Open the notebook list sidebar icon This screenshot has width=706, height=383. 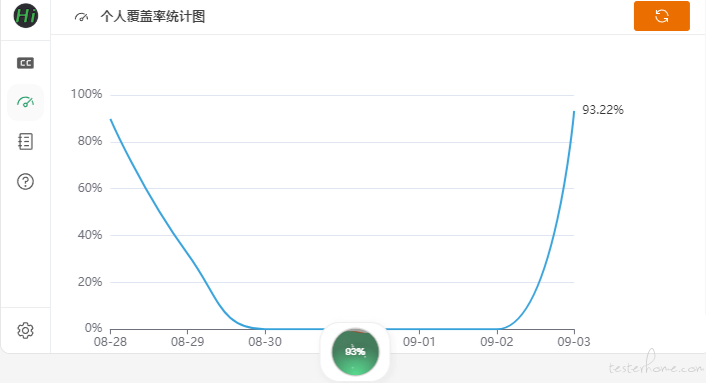25,141
